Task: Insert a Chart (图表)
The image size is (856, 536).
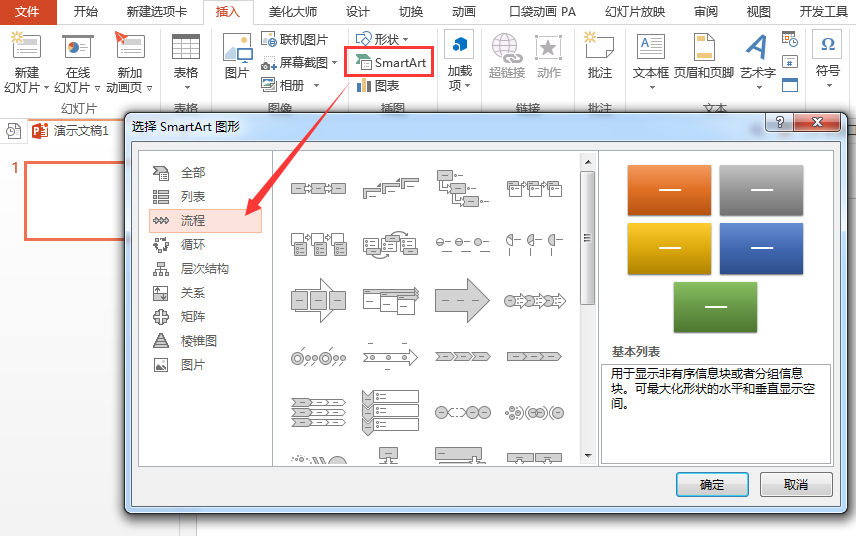Action: tap(378, 86)
